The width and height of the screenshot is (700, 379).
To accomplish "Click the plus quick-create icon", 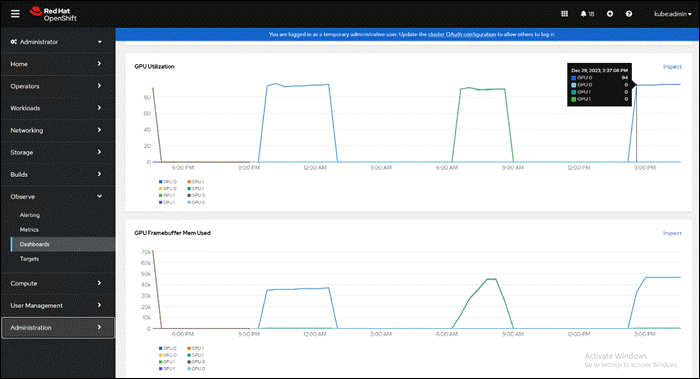I will point(610,14).
